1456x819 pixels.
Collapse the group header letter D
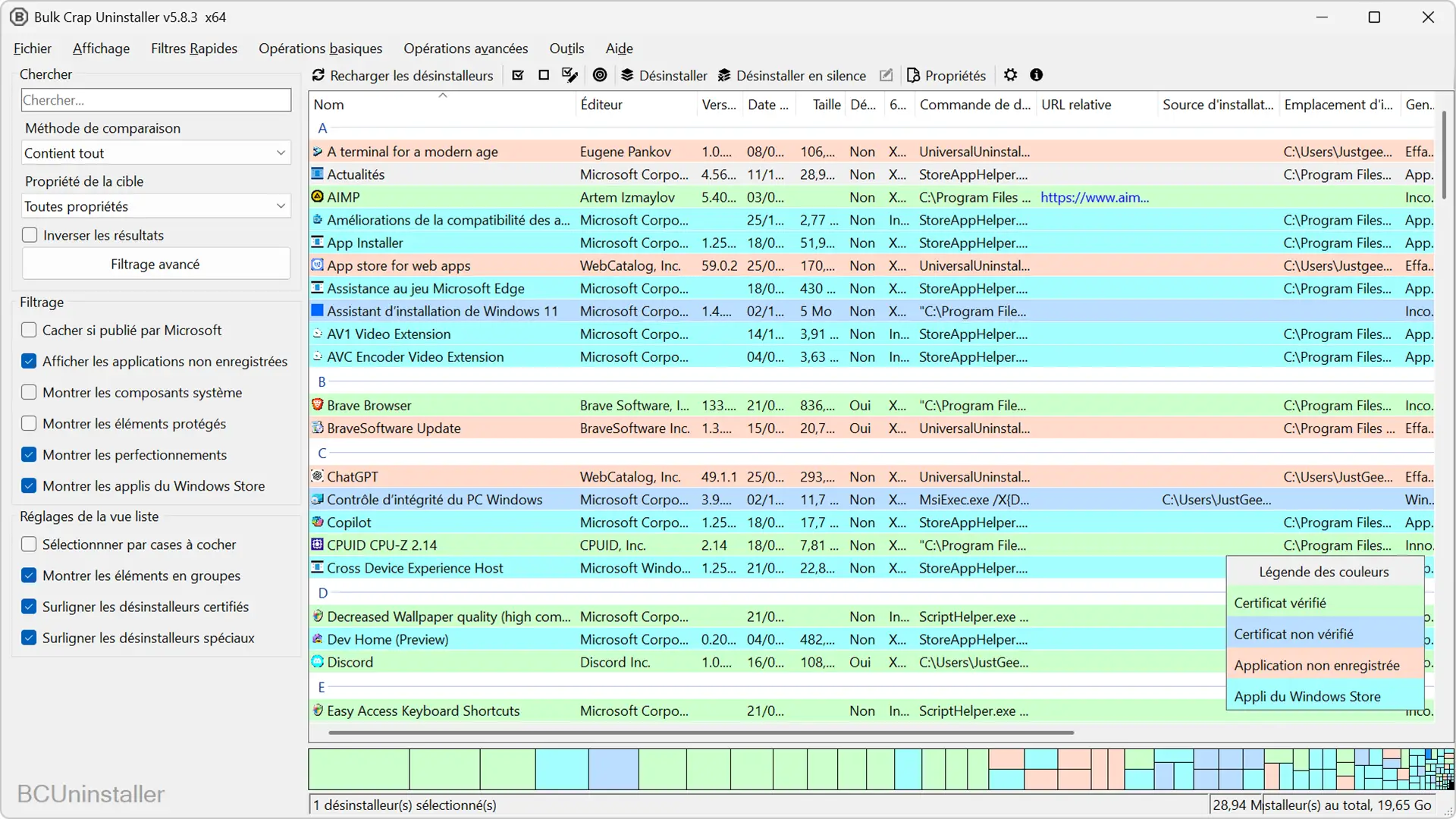click(323, 593)
